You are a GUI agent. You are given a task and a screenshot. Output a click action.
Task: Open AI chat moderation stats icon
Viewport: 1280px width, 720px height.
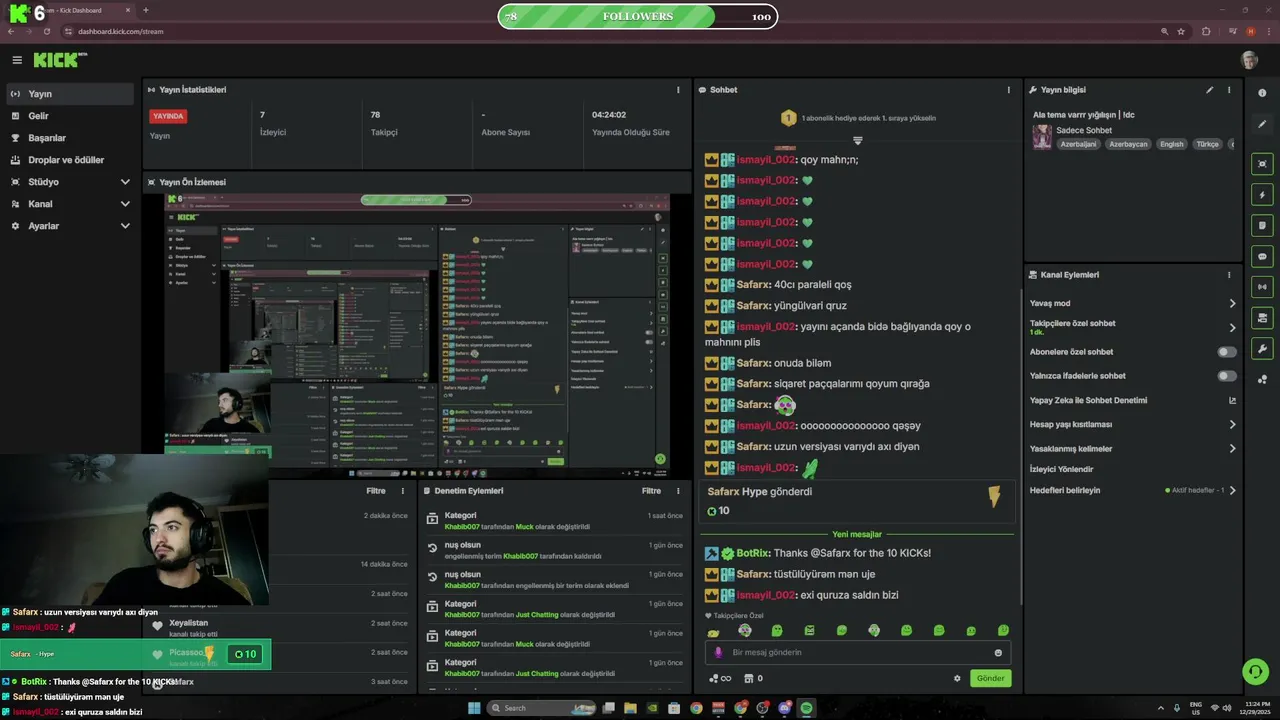point(1232,400)
